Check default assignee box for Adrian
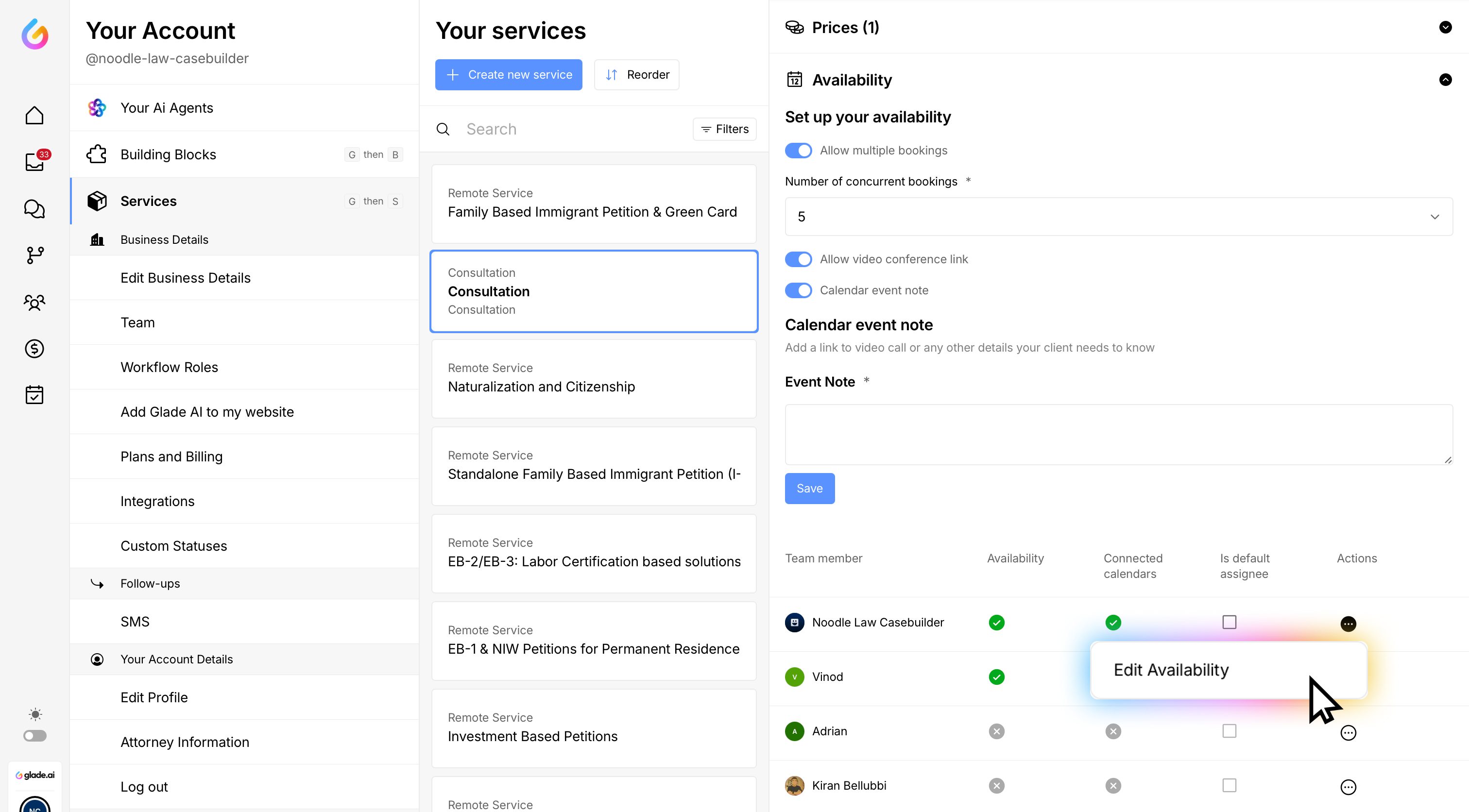1469x812 pixels. click(x=1229, y=731)
